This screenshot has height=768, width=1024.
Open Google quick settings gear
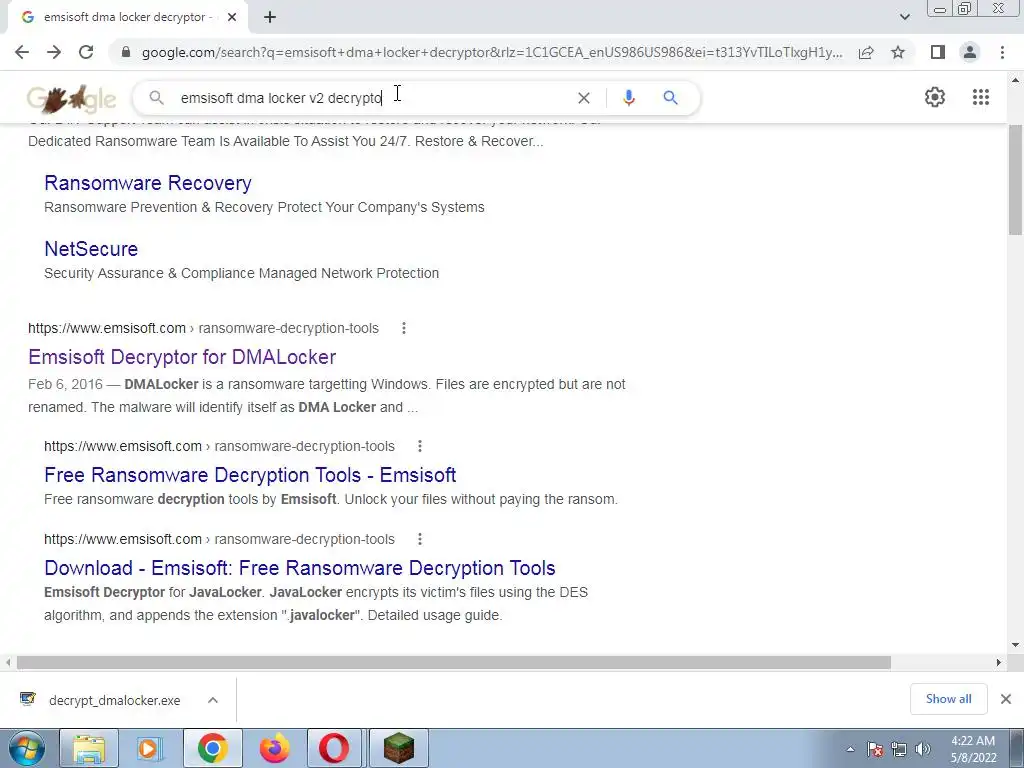tap(935, 97)
